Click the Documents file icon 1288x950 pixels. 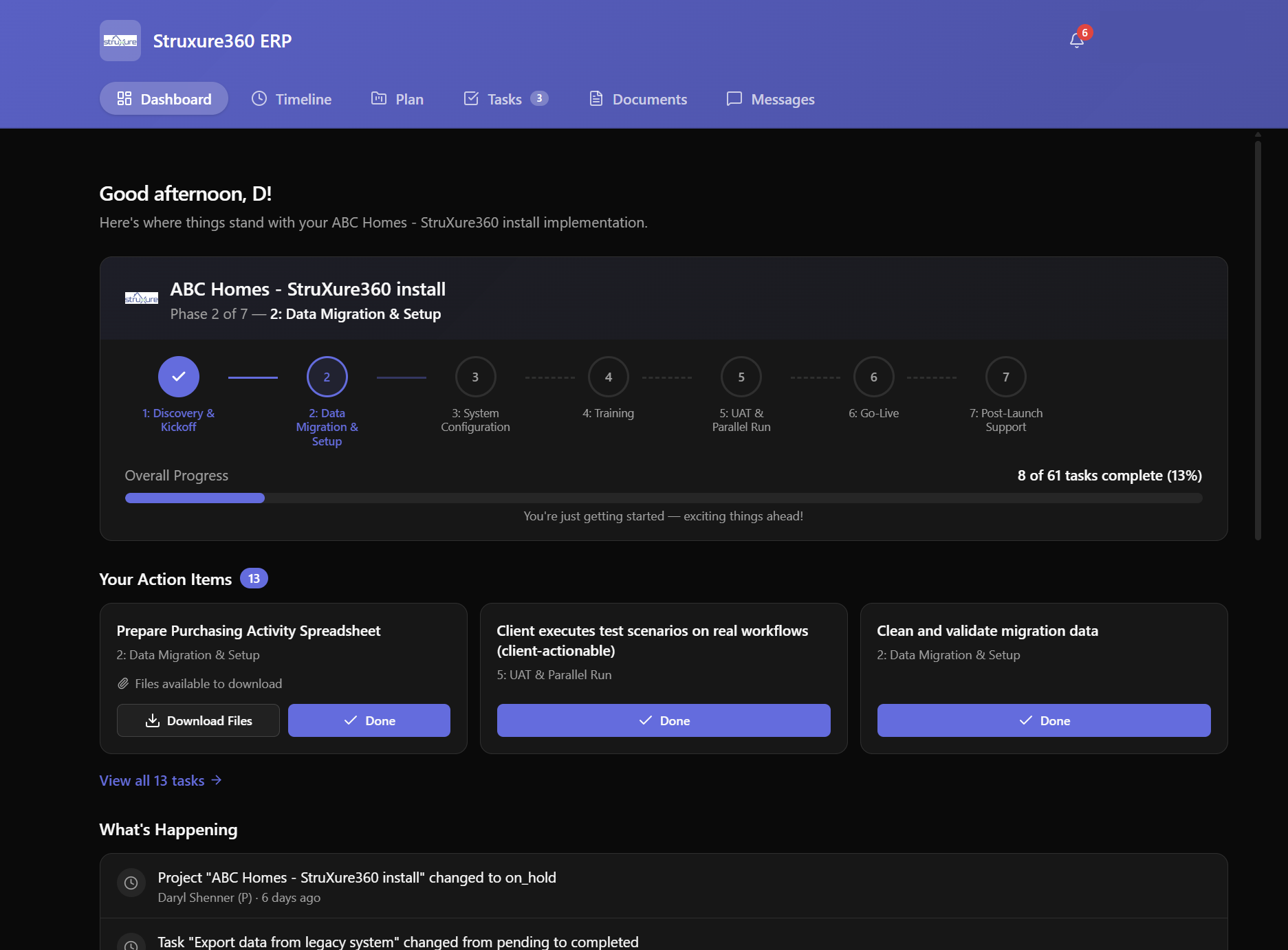[596, 98]
